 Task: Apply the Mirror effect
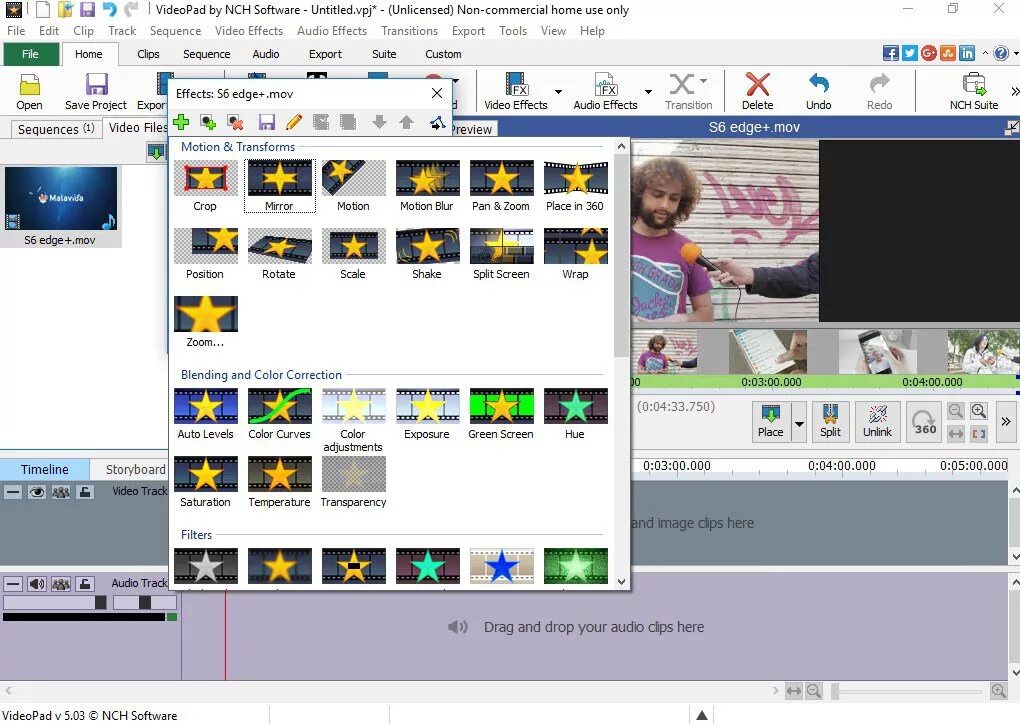279,186
